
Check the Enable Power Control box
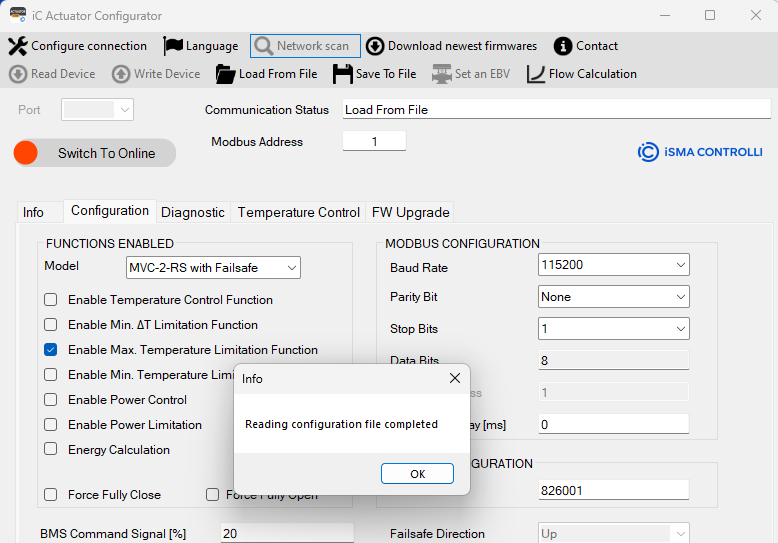pyautogui.click(x=51, y=400)
